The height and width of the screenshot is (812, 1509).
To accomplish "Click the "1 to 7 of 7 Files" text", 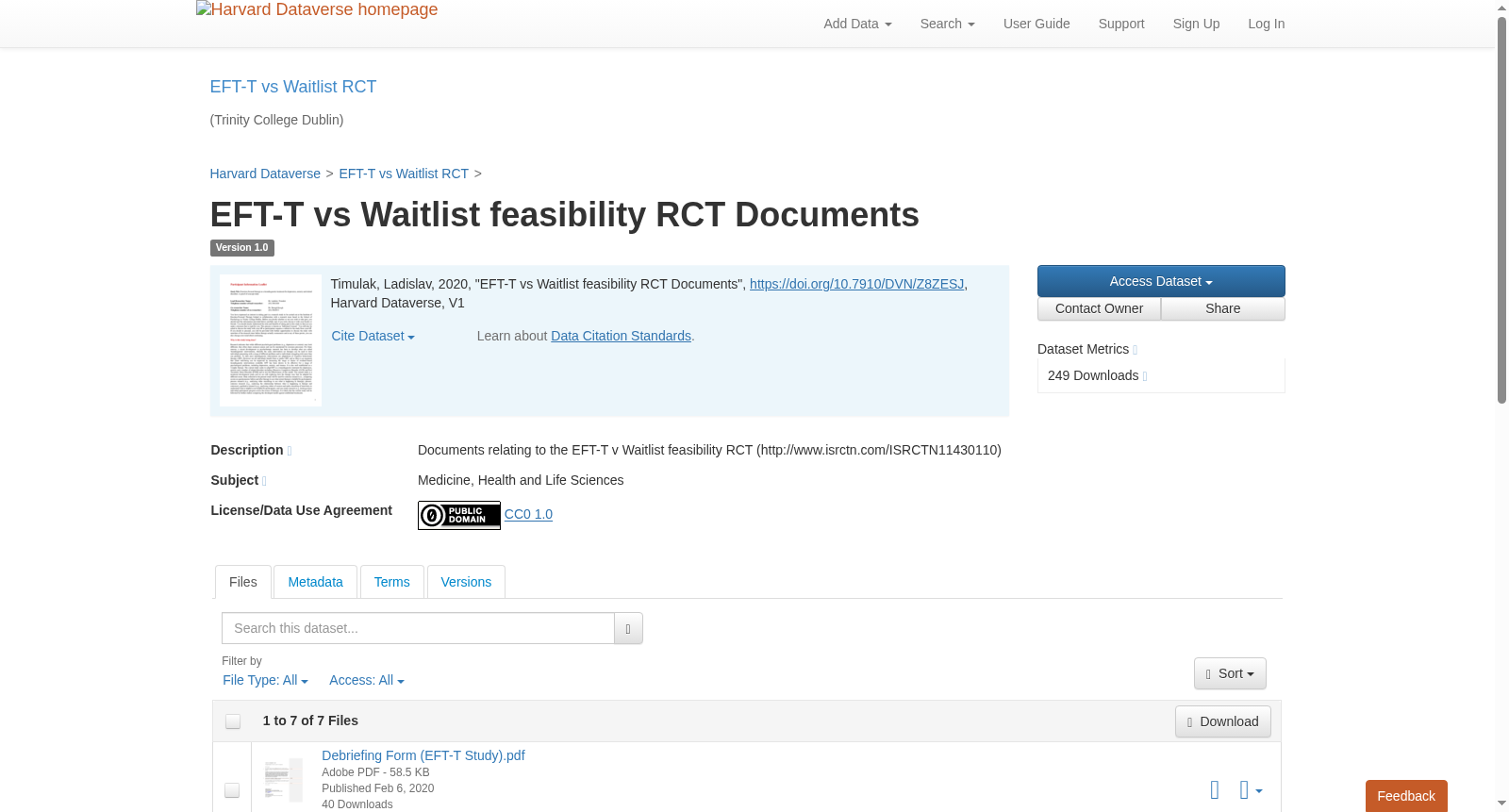I will (x=310, y=721).
